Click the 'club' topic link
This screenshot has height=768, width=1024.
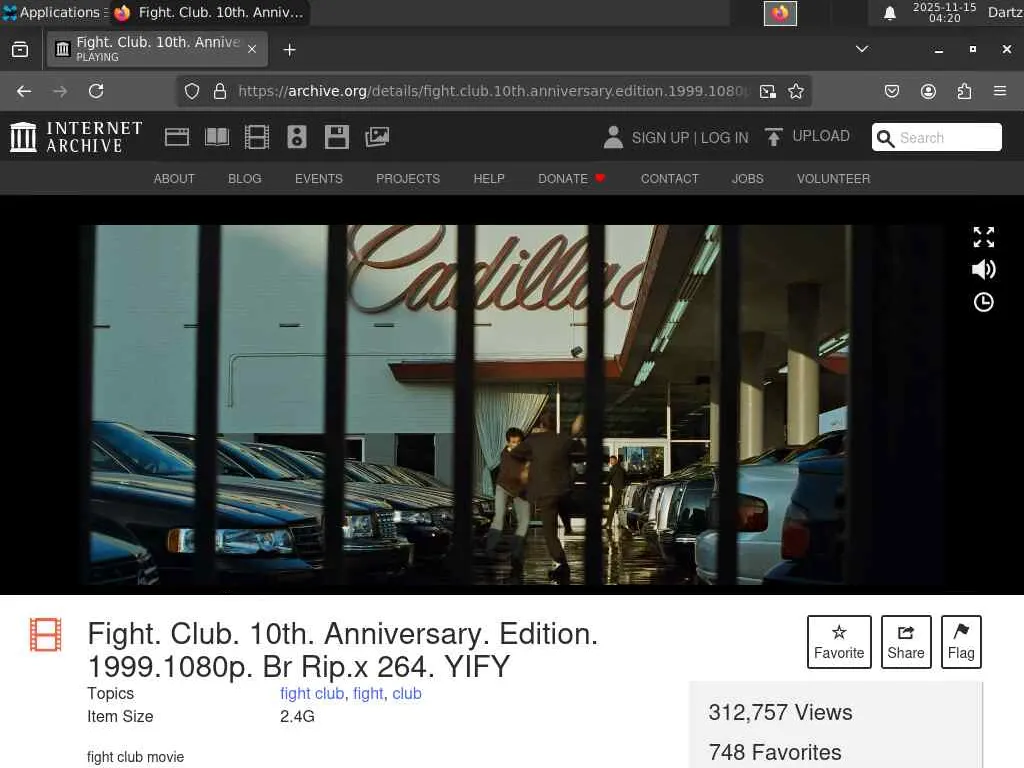click(407, 694)
